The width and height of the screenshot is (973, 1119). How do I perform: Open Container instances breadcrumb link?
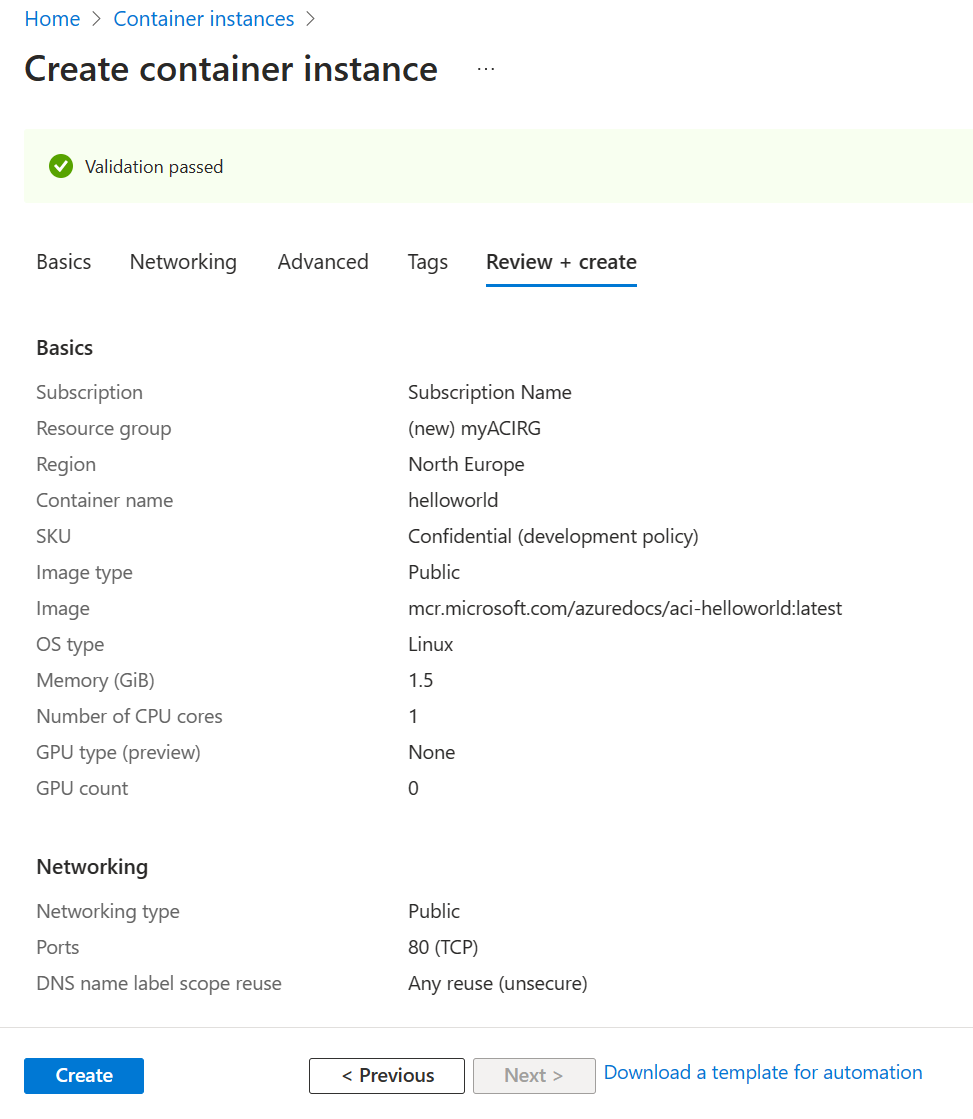203,18
